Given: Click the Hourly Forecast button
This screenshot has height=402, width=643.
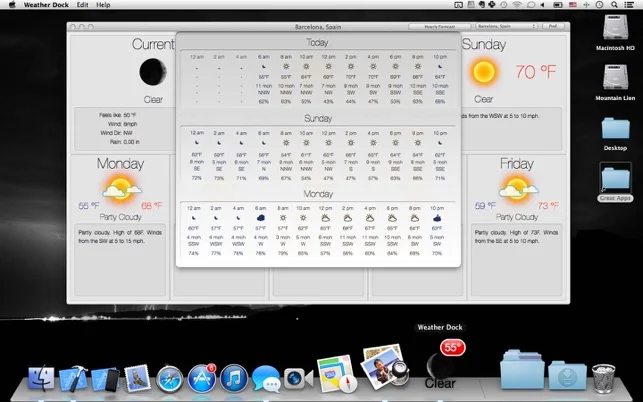Looking at the screenshot, I should pyautogui.click(x=439, y=26).
